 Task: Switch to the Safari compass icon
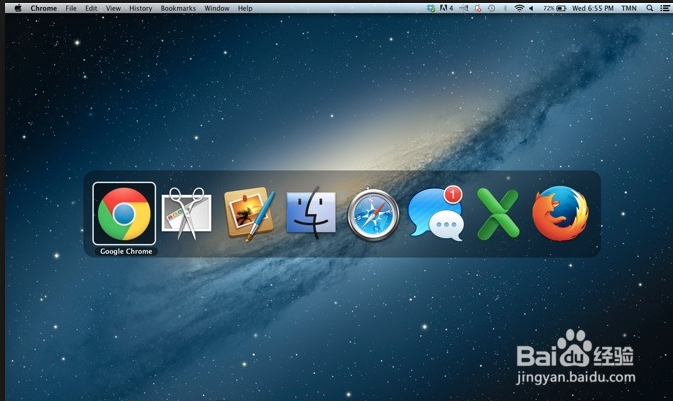pyautogui.click(x=373, y=214)
